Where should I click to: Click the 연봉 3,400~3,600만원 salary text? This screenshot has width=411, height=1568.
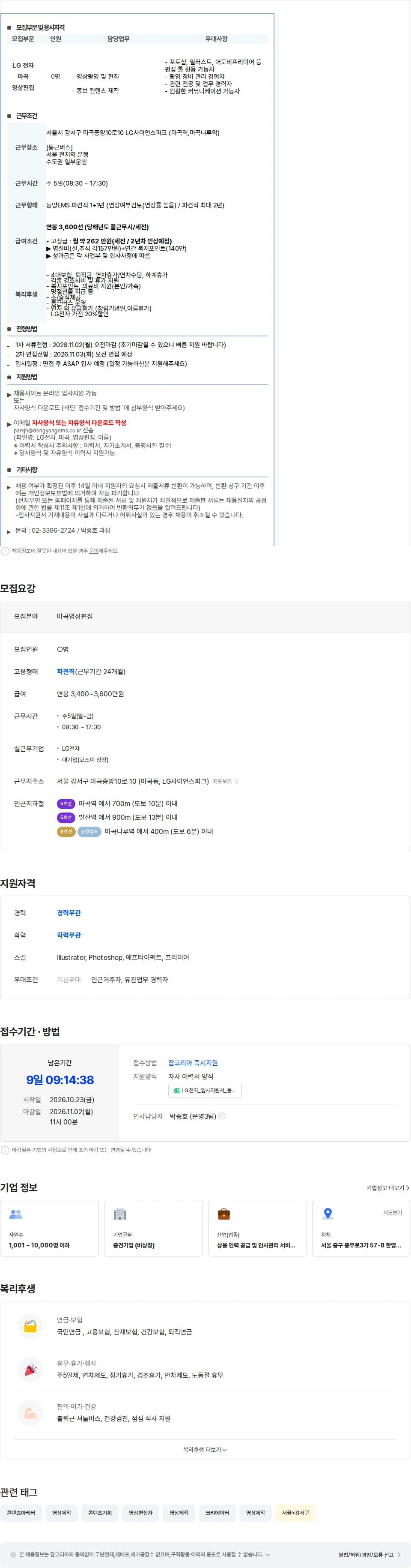coord(90,694)
